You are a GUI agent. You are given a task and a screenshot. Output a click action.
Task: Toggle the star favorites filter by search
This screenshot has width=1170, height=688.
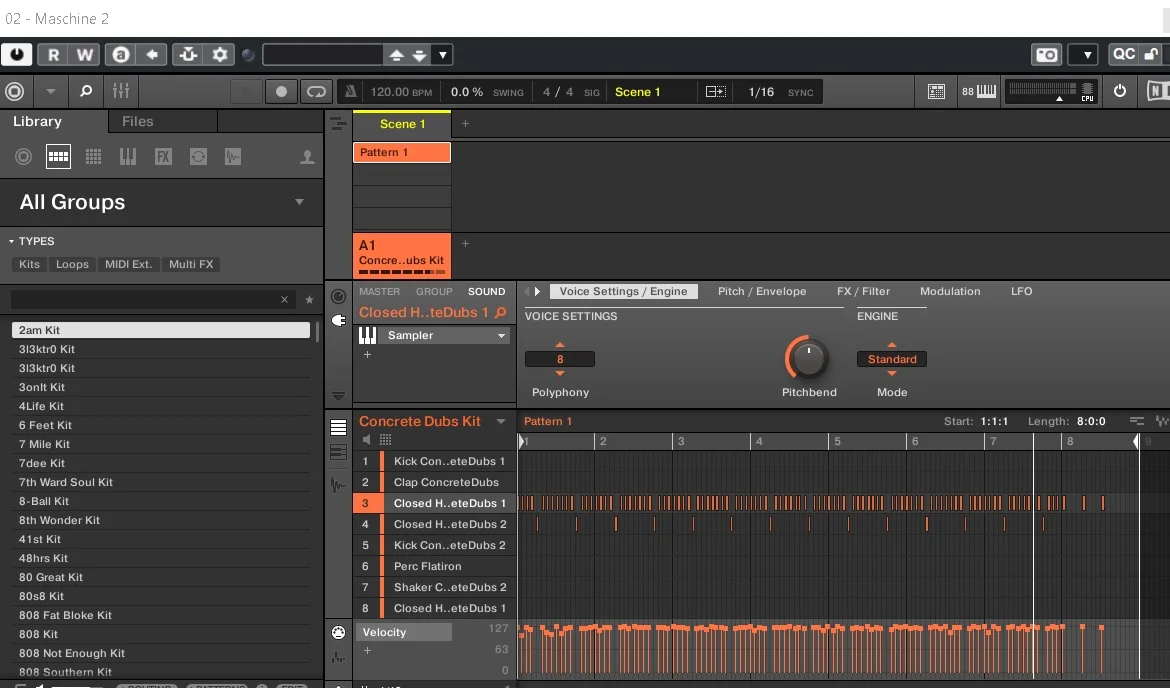pos(309,299)
